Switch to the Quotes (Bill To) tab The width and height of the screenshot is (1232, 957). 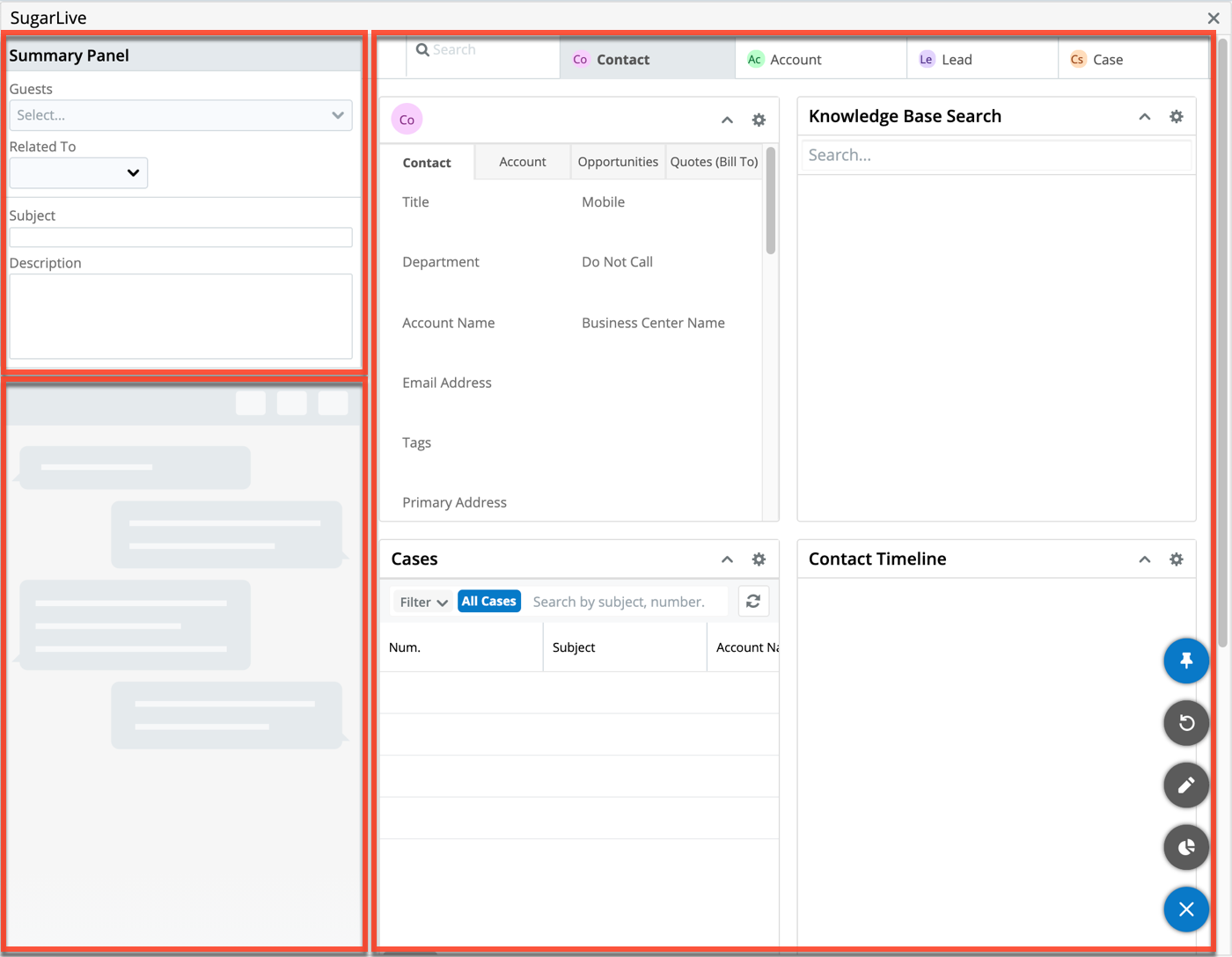click(x=714, y=161)
